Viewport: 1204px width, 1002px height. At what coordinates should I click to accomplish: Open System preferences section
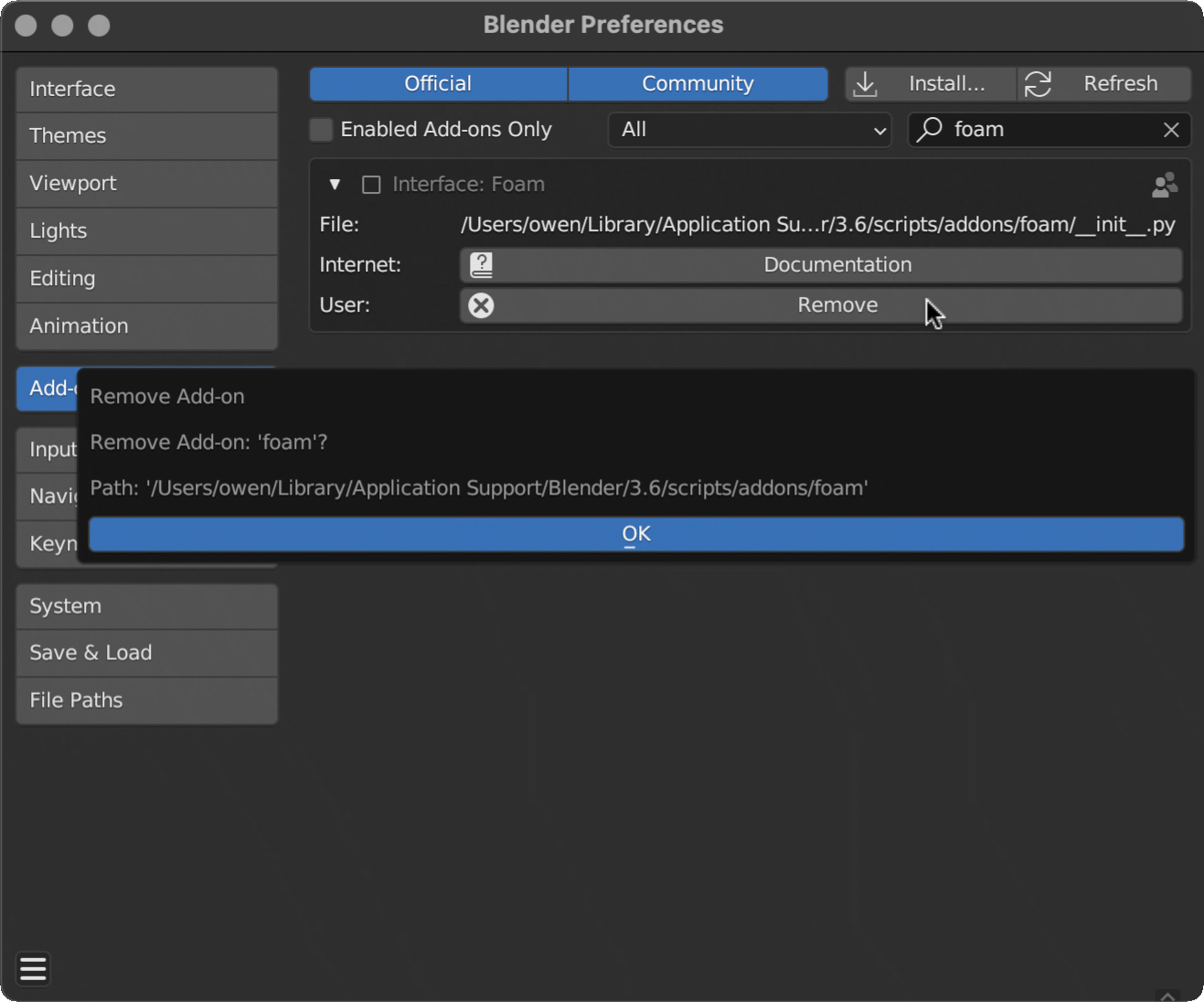[x=146, y=606]
